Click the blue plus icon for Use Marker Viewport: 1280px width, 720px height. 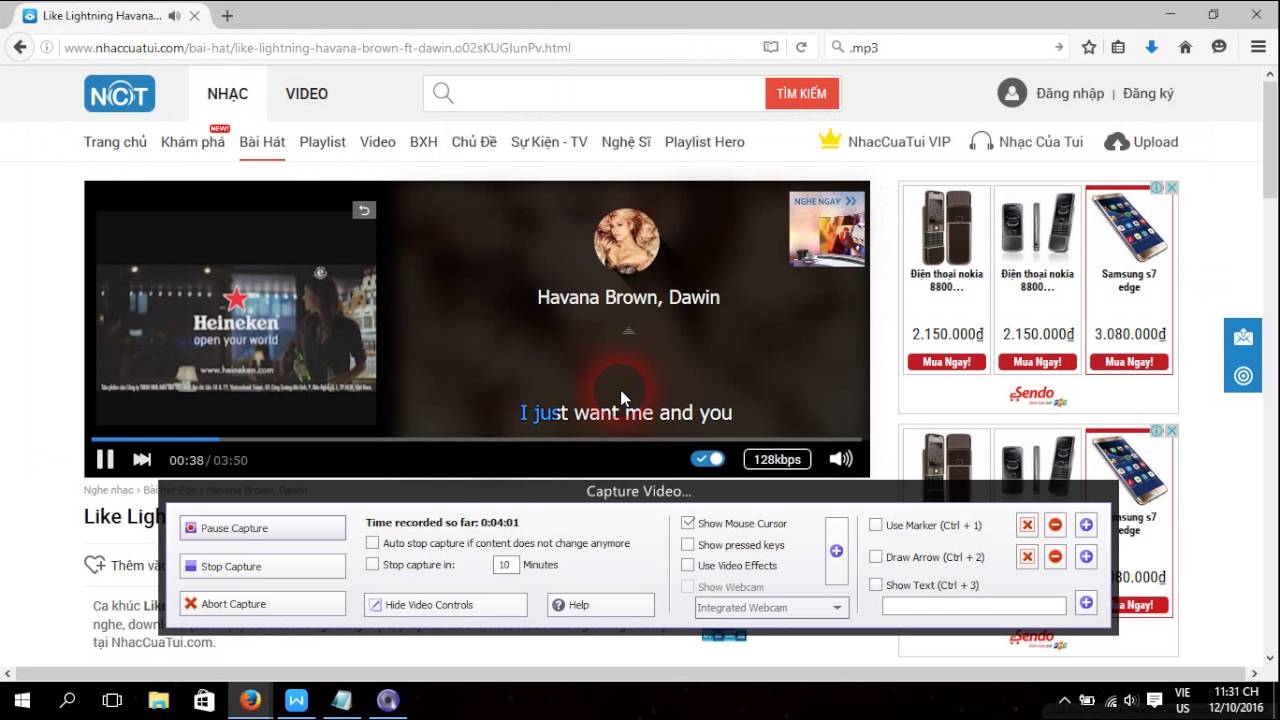click(x=1086, y=525)
